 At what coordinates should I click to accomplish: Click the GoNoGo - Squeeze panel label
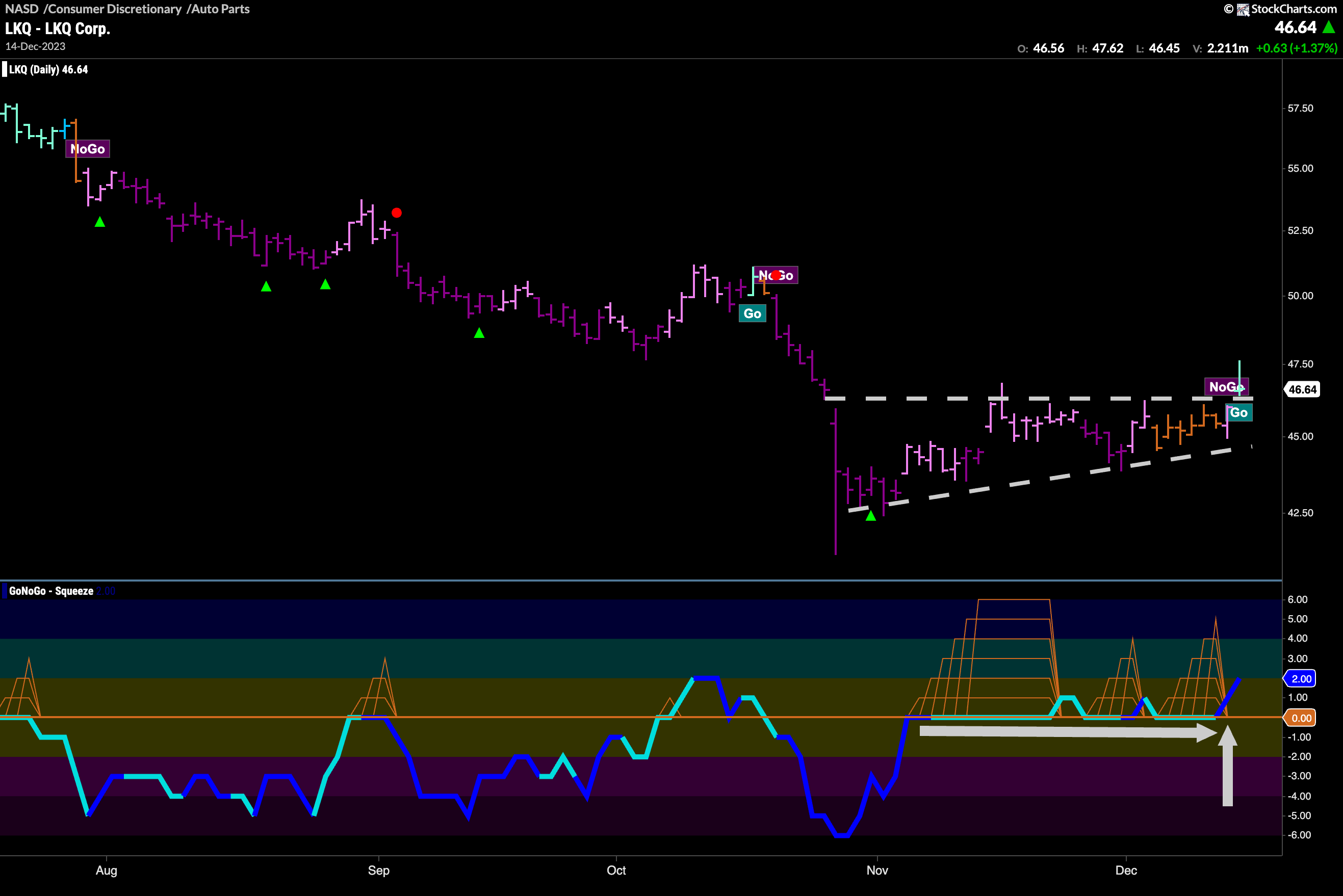[51, 591]
